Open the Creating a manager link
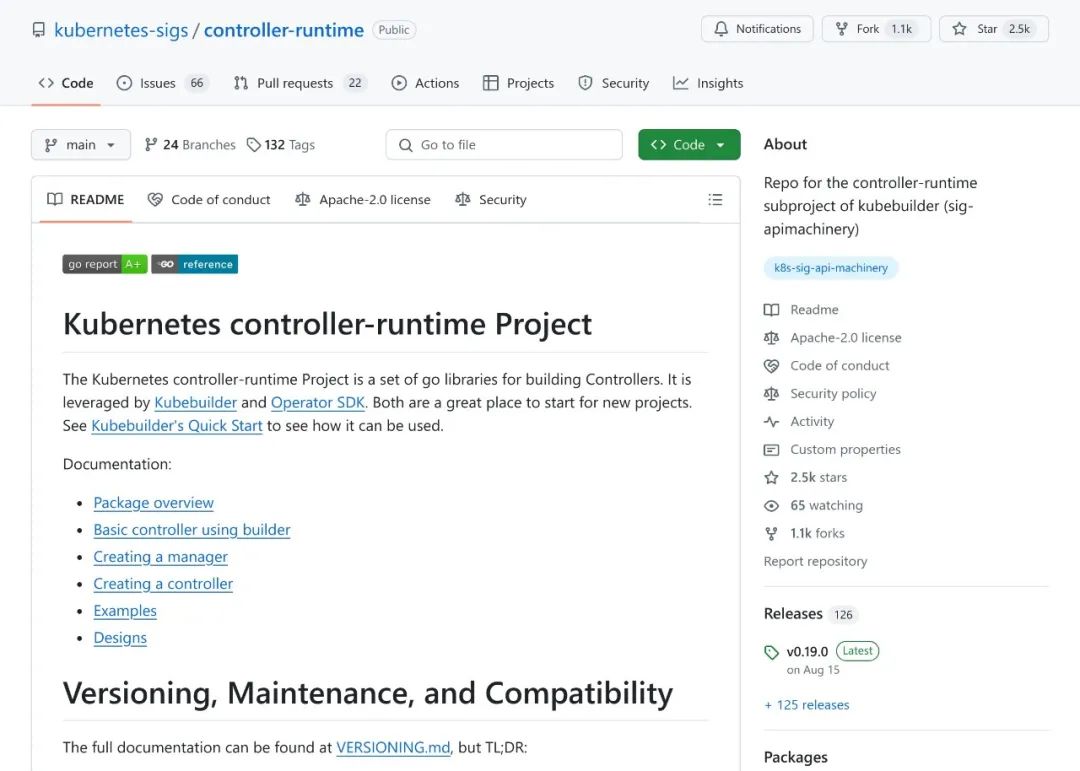 click(160, 557)
